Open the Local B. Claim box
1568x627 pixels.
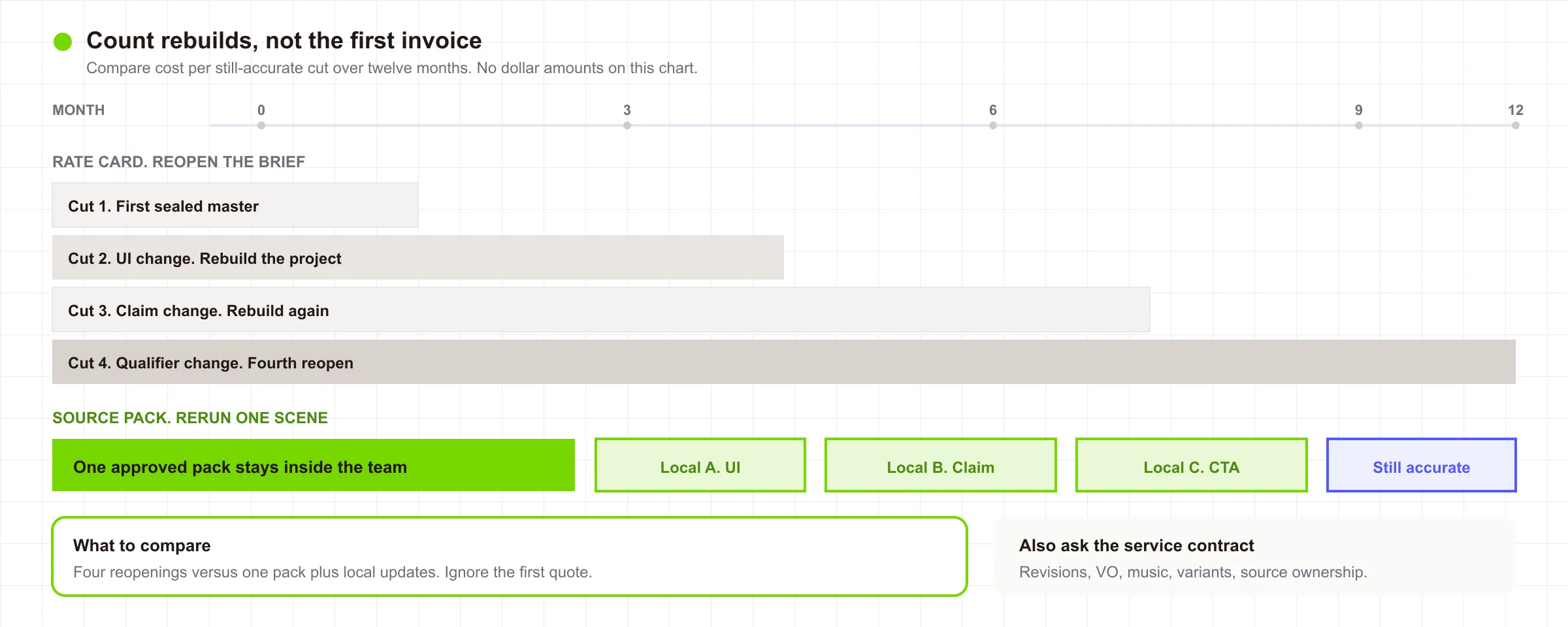tap(941, 465)
